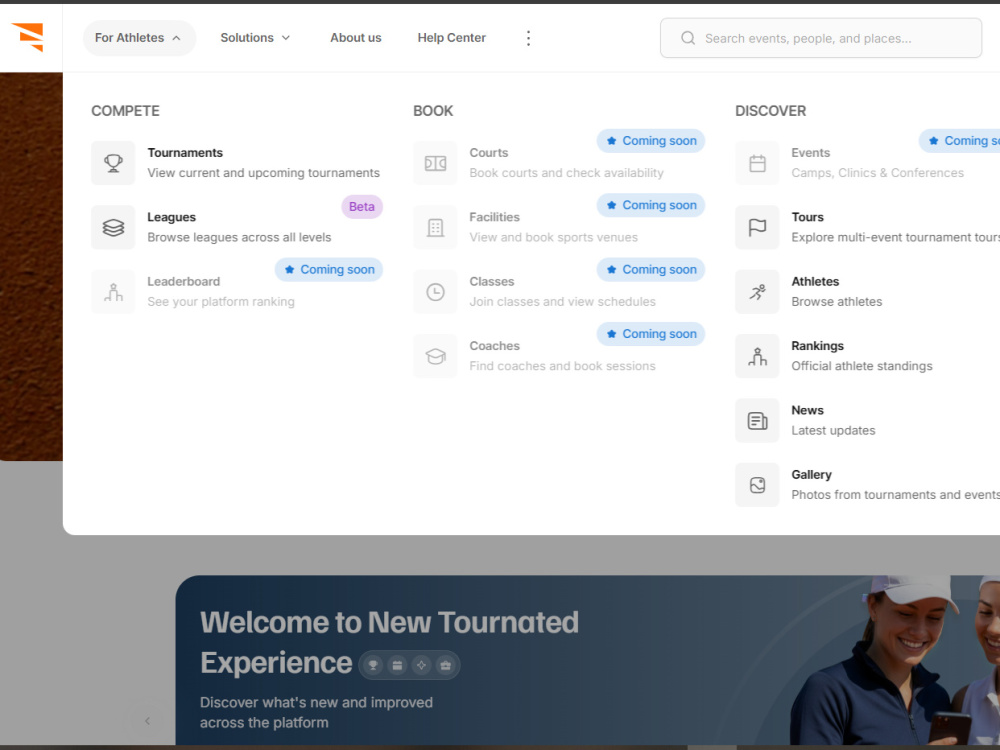Screen dimensions: 1000x750
Task: Click the briefcase icon in welcome banner
Action: coord(446,666)
